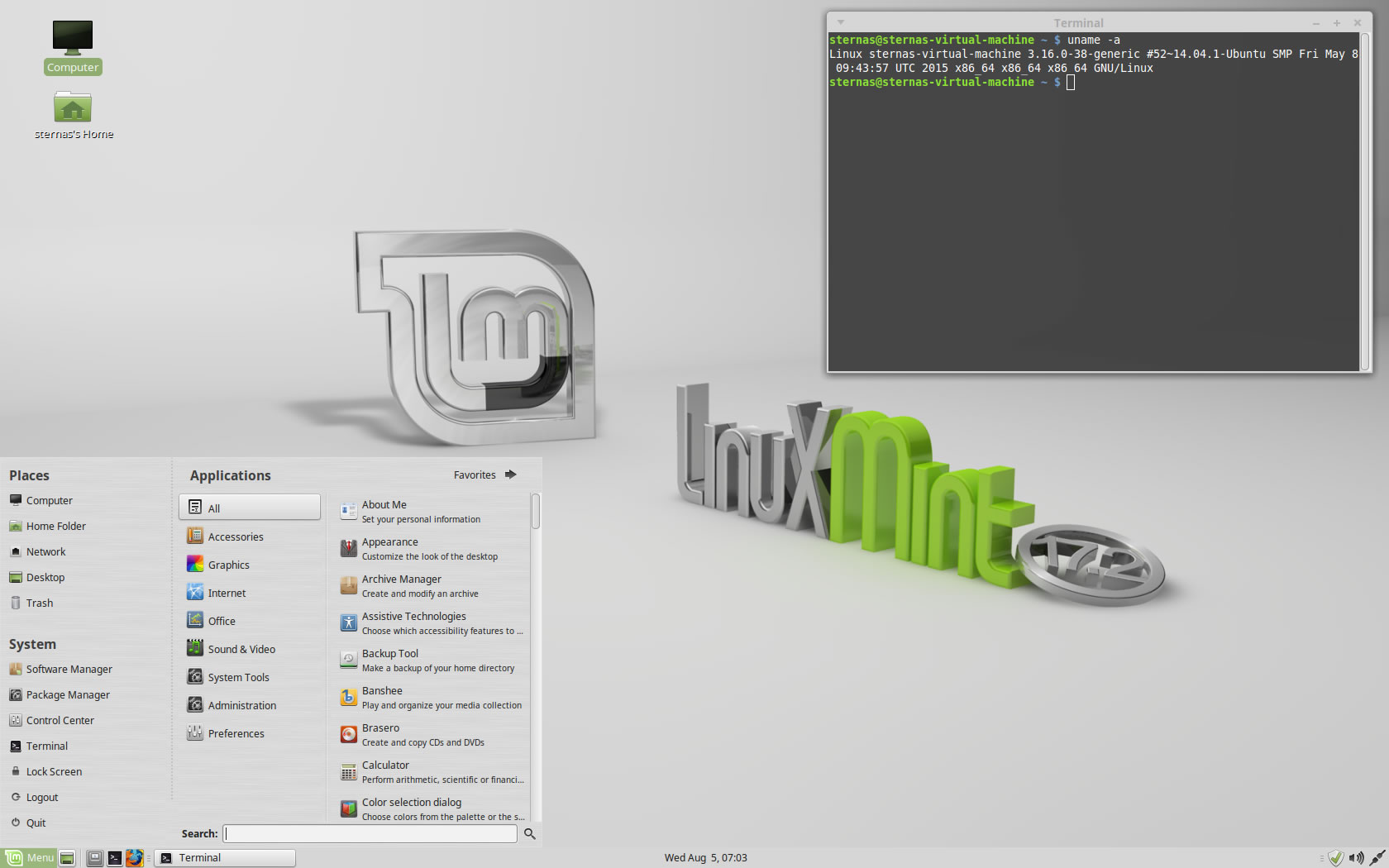Open the Computer desktop icon
1389x868 pixels.
[73, 46]
